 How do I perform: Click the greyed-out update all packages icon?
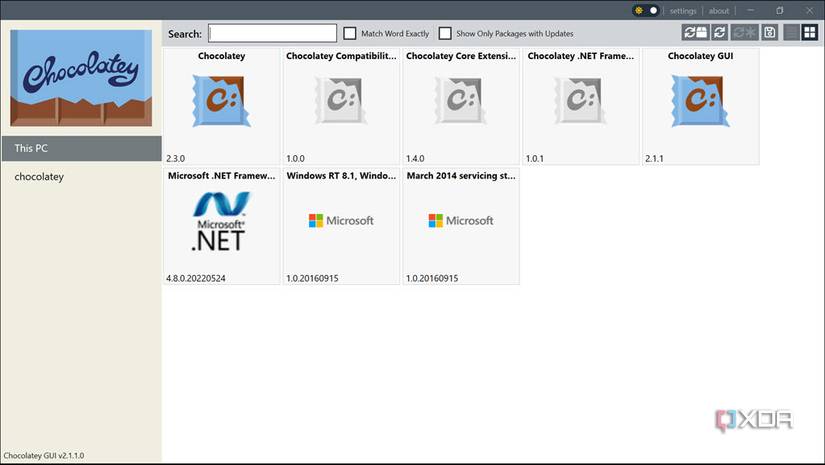(x=744, y=33)
